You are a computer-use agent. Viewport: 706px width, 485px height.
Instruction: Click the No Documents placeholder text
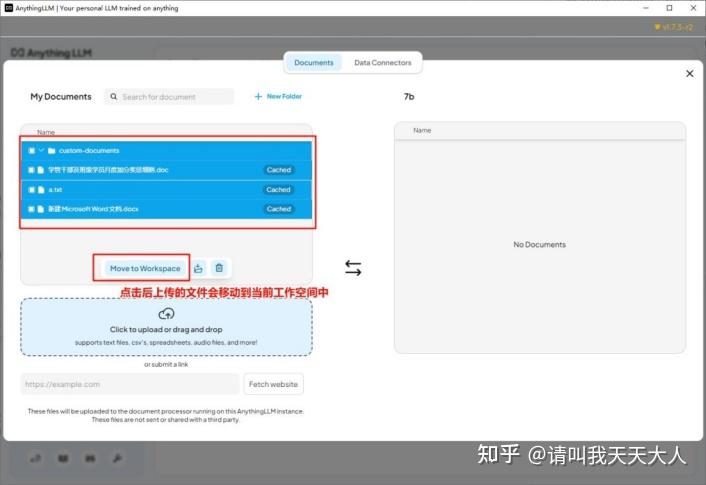pyautogui.click(x=539, y=245)
